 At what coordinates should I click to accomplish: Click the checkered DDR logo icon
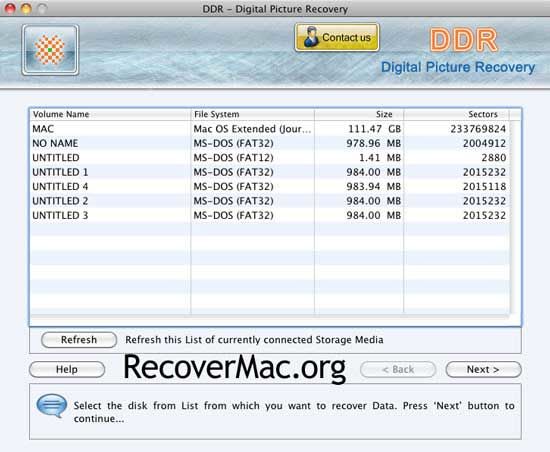(x=50, y=50)
